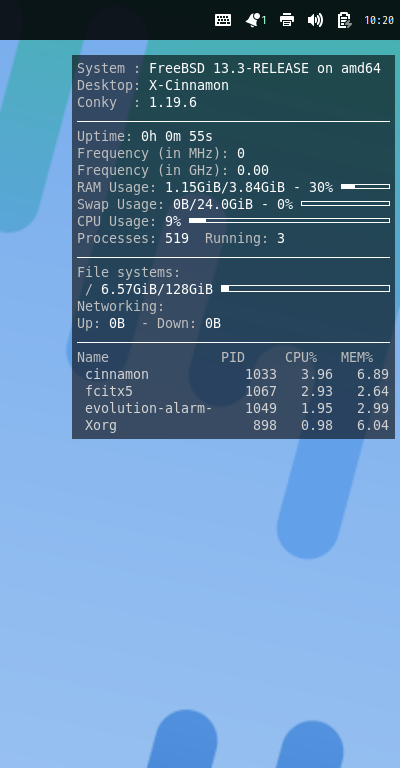Screen dimensions: 400x768
Task: Open the keyboard input method tray icon
Action: point(223,20)
